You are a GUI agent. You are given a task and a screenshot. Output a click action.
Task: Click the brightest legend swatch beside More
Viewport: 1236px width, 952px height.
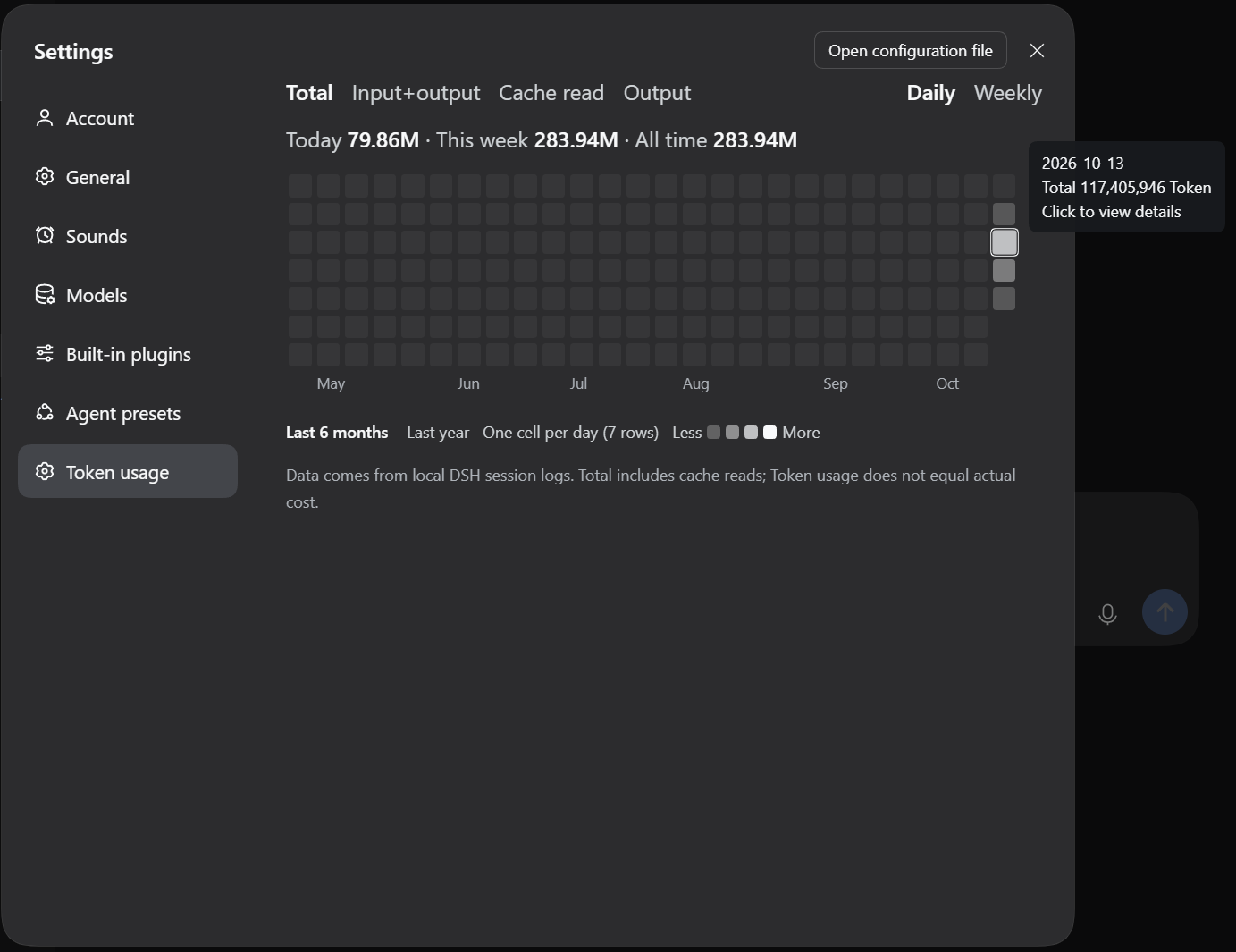pyautogui.click(x=769, y=433)
